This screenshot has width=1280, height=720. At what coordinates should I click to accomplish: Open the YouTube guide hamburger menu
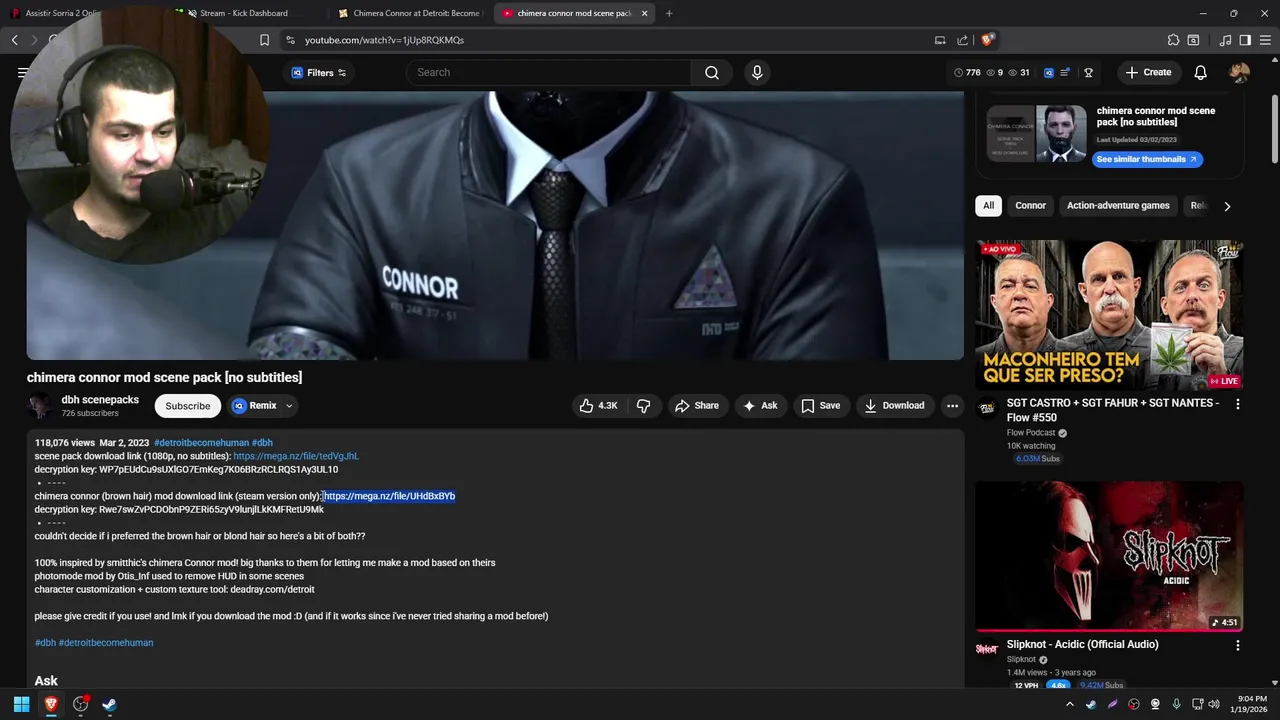22,72
